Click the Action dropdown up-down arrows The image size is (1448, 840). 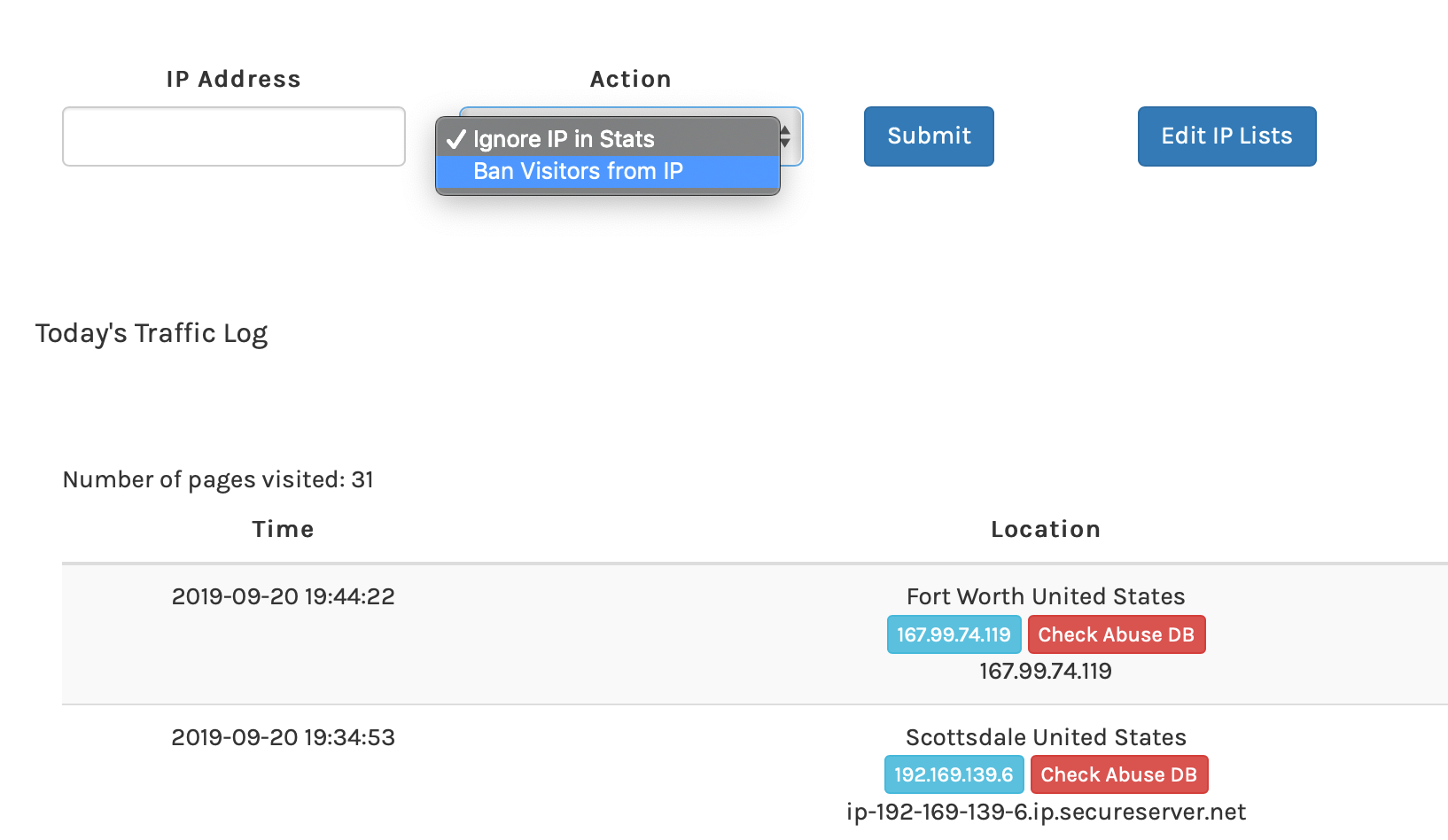(x=786, y=136)
